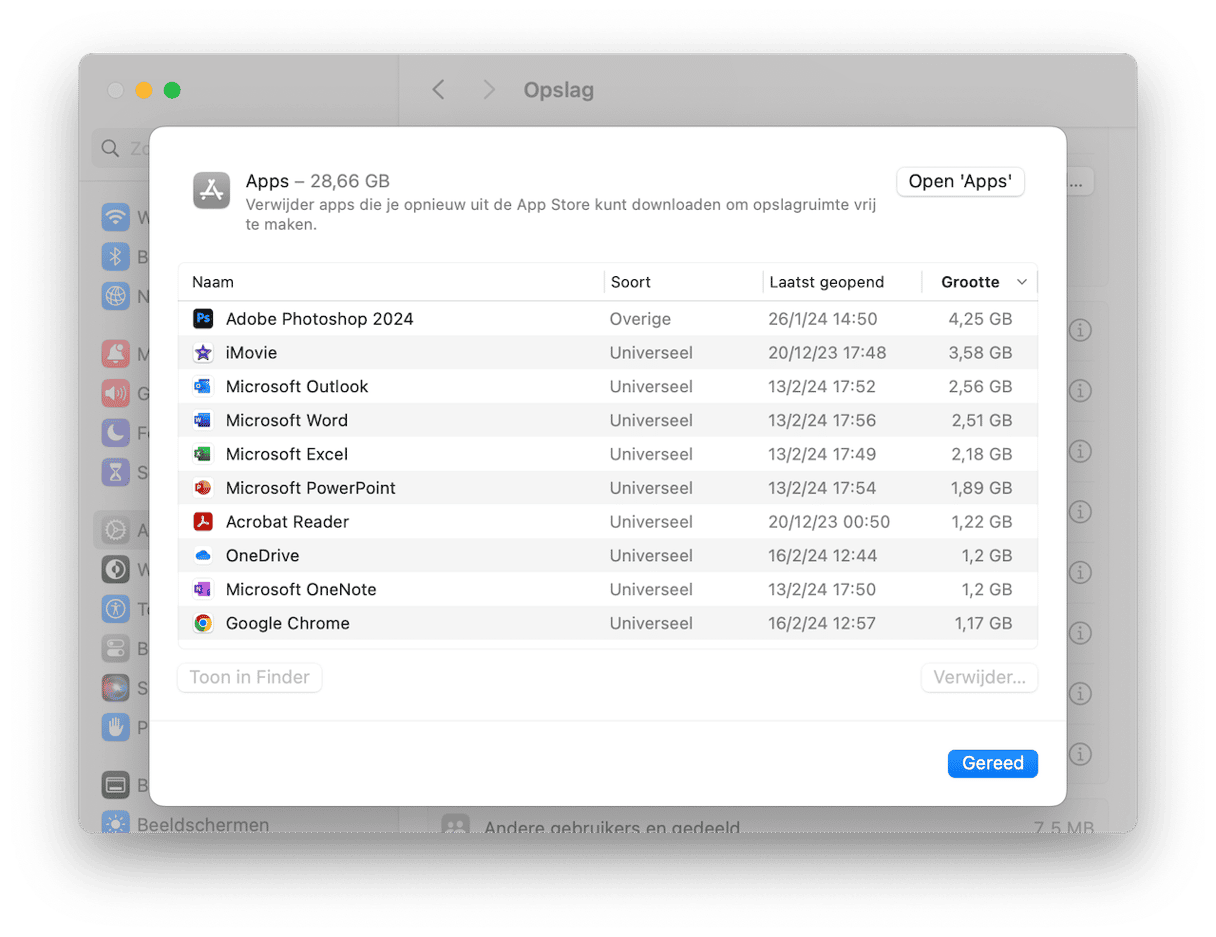Click Universeel in the Microsoft Excel row
1216x937 pixels.
click(x=651, y=454)
